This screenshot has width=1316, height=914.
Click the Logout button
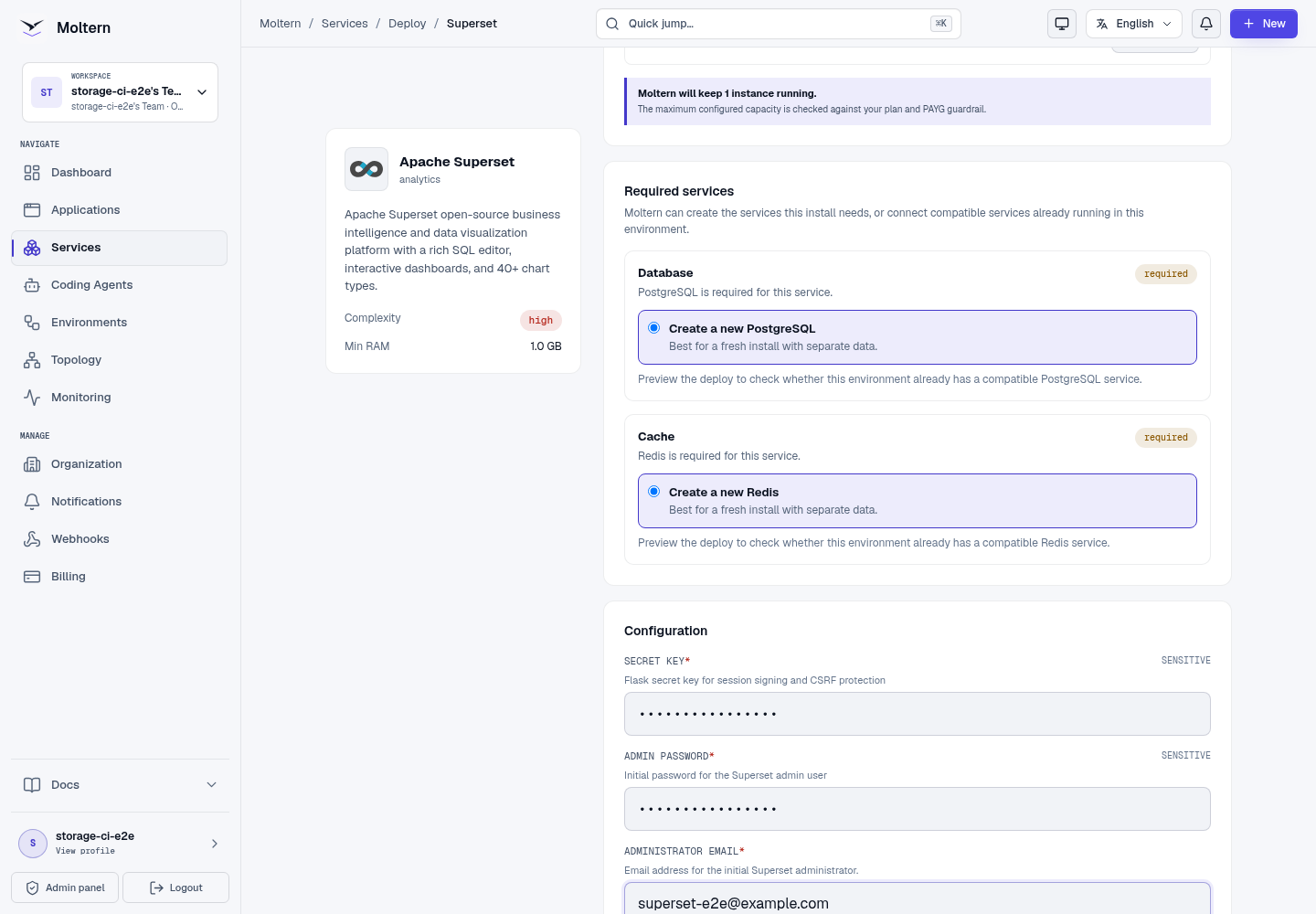coord(175,887)
